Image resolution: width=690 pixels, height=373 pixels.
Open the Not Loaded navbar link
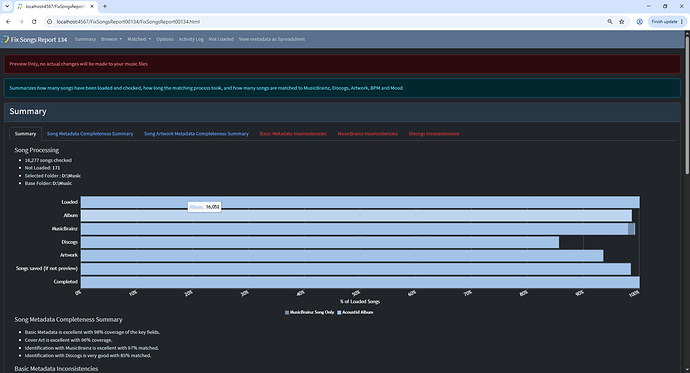pyautogui.click(x=221, y=39)
